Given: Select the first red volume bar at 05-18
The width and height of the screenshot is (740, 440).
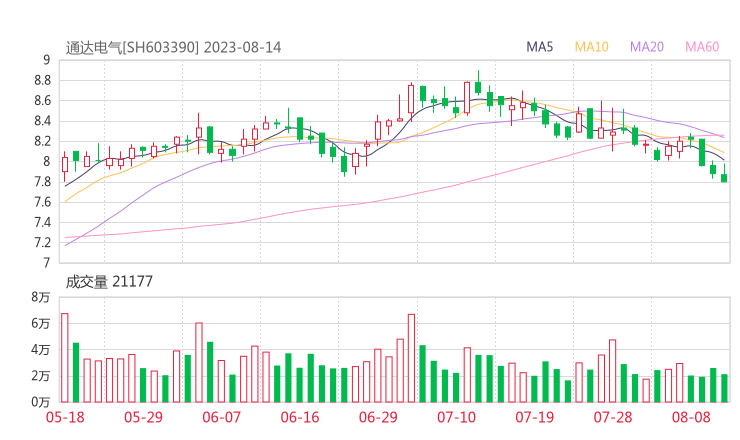Looking at the screenshot, I should 65,358.
